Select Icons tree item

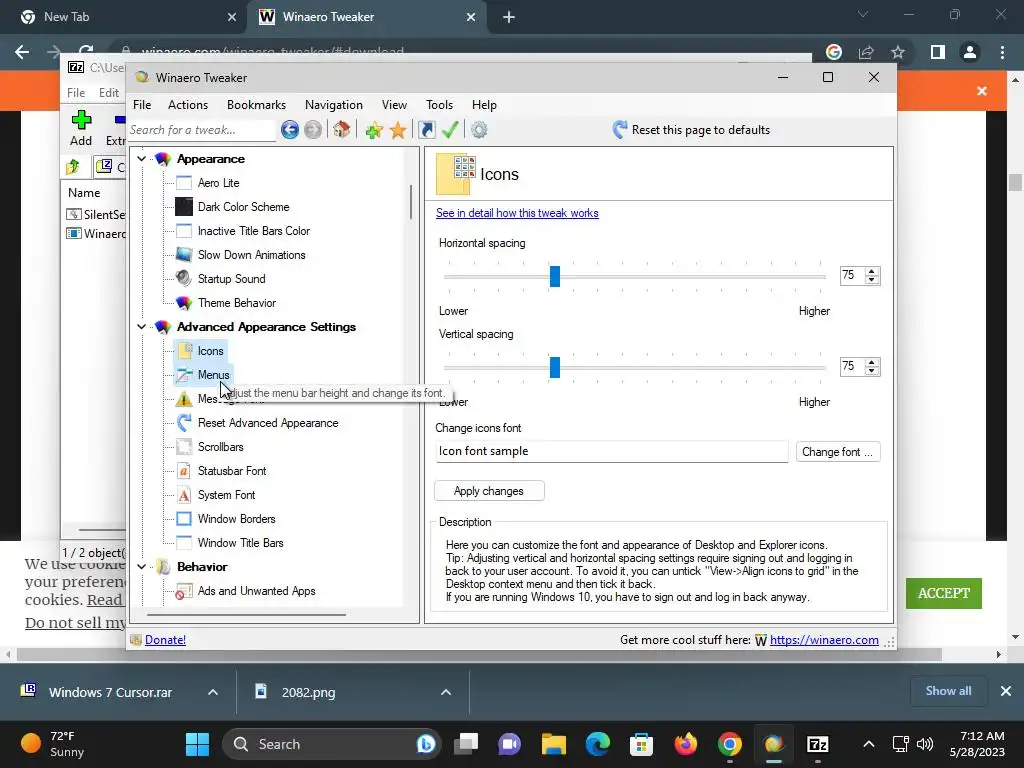click(210, 351)
